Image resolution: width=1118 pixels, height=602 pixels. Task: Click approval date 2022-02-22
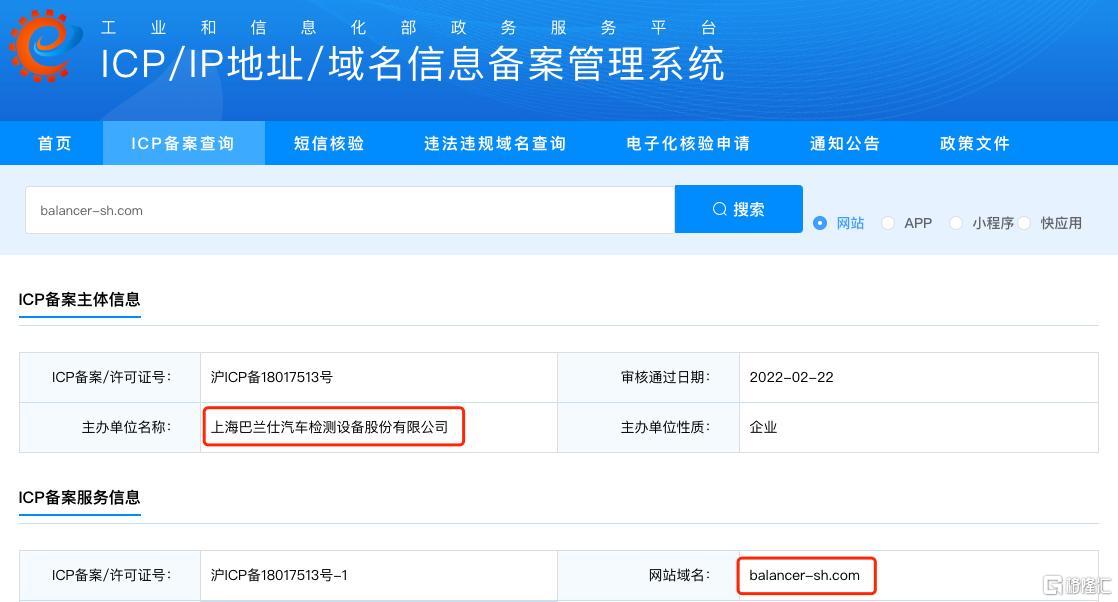coord(791,377)
